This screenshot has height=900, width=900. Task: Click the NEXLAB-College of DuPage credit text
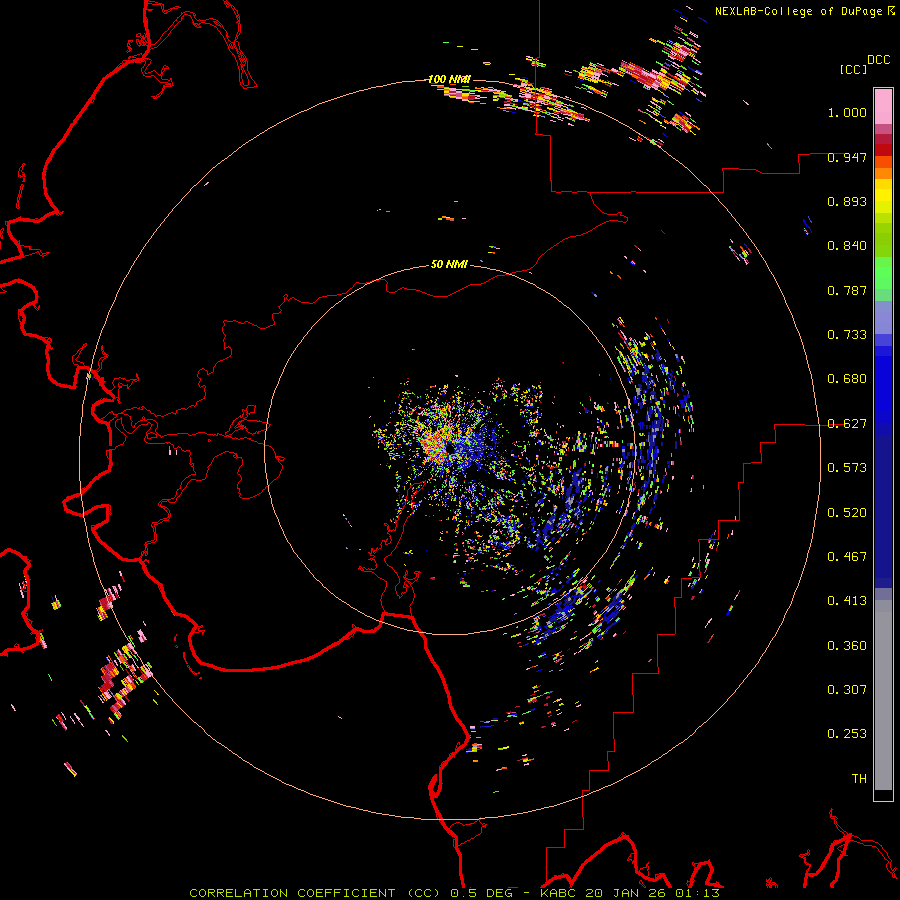coord(805,11)
